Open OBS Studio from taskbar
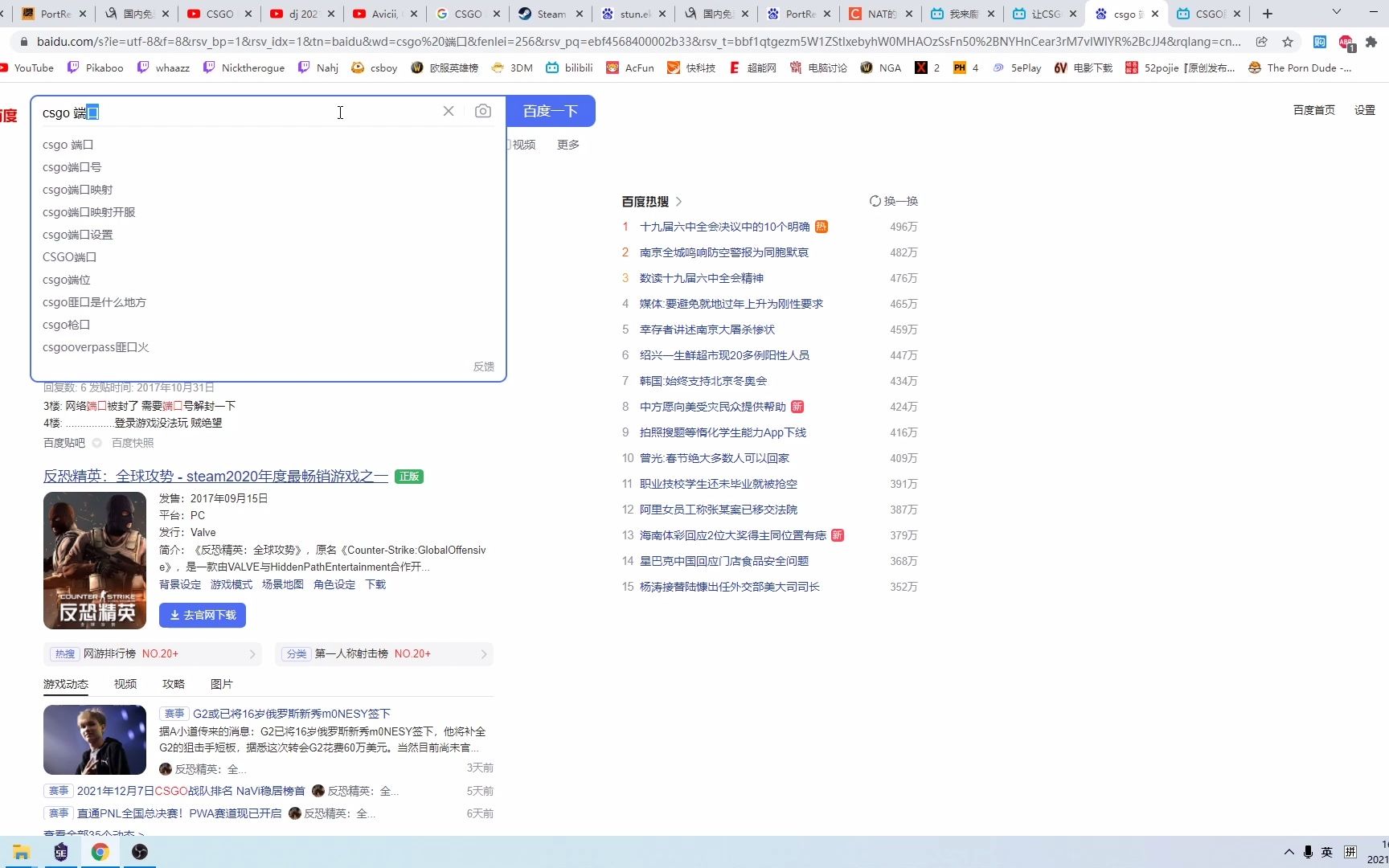 coord(140,852)
